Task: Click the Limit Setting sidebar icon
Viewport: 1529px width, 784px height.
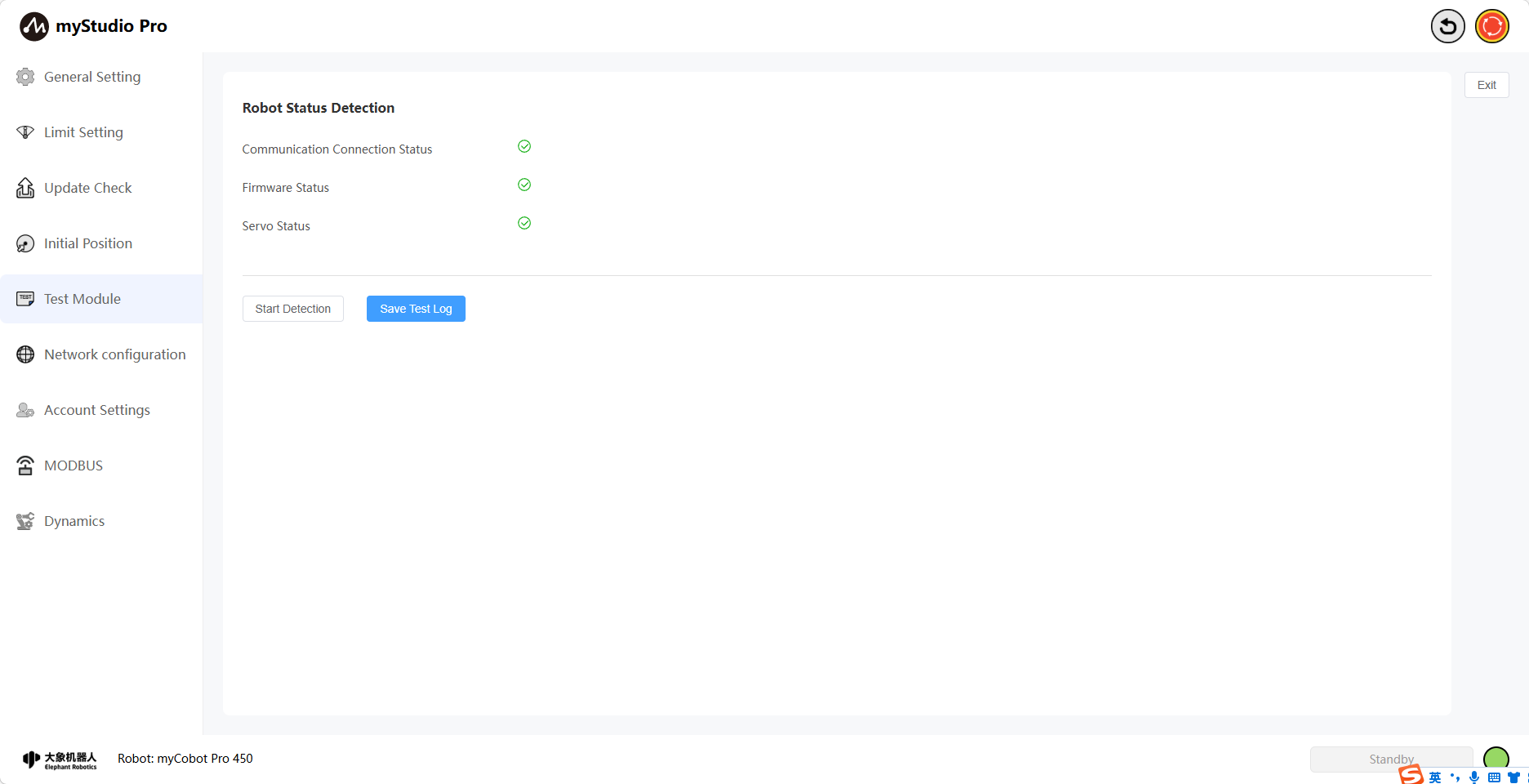Action: [x=25, y=132]
